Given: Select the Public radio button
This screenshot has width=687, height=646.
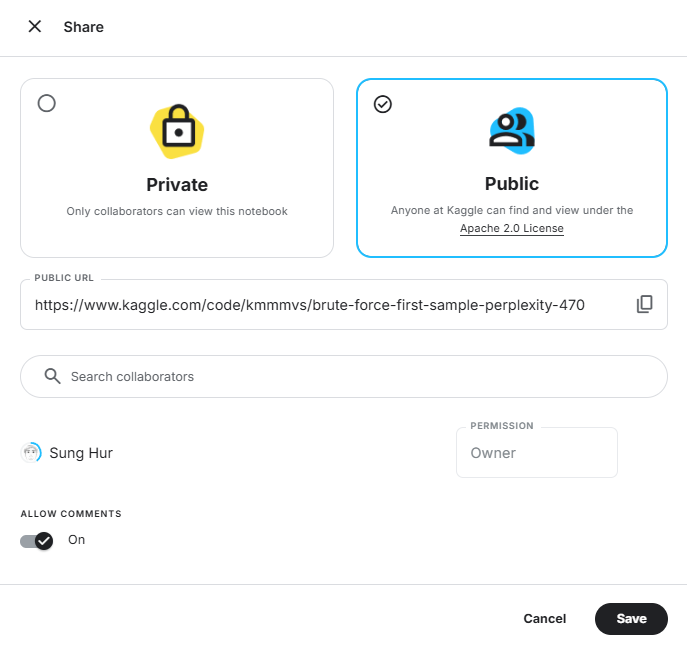Looking at the screenshot, I should coord(382,104).
